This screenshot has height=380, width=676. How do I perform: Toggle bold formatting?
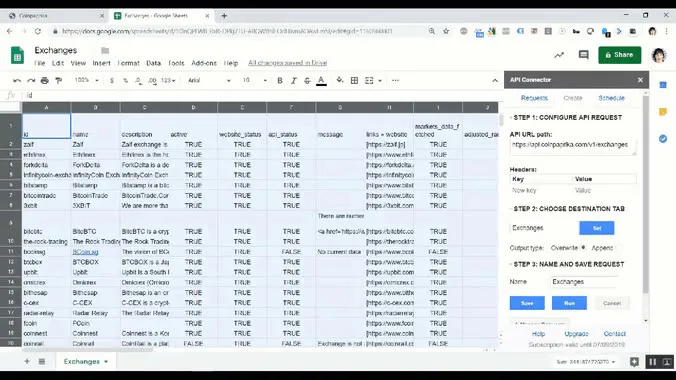[x=280, y=81]
